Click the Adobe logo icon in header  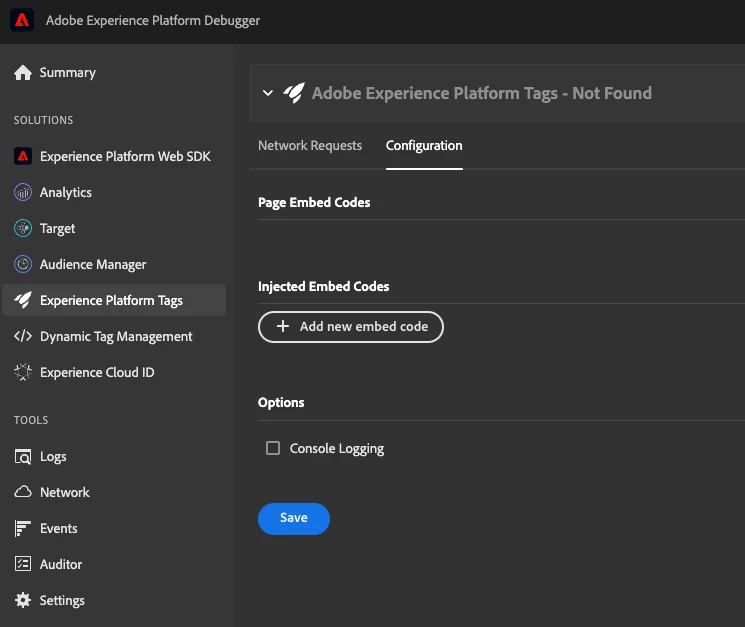click(x=22, y=20)
